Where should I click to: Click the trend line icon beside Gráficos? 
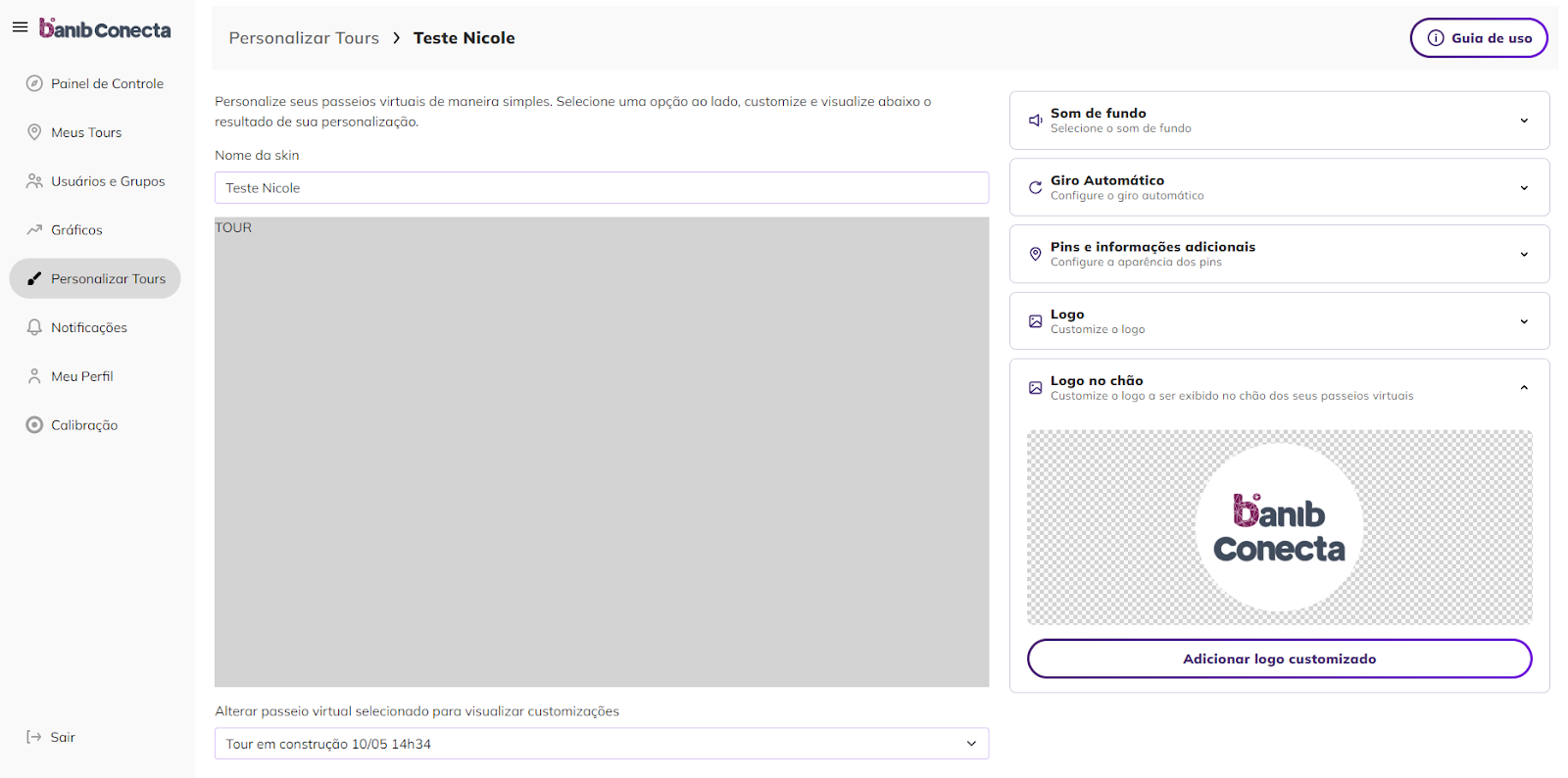click(34, 229)
